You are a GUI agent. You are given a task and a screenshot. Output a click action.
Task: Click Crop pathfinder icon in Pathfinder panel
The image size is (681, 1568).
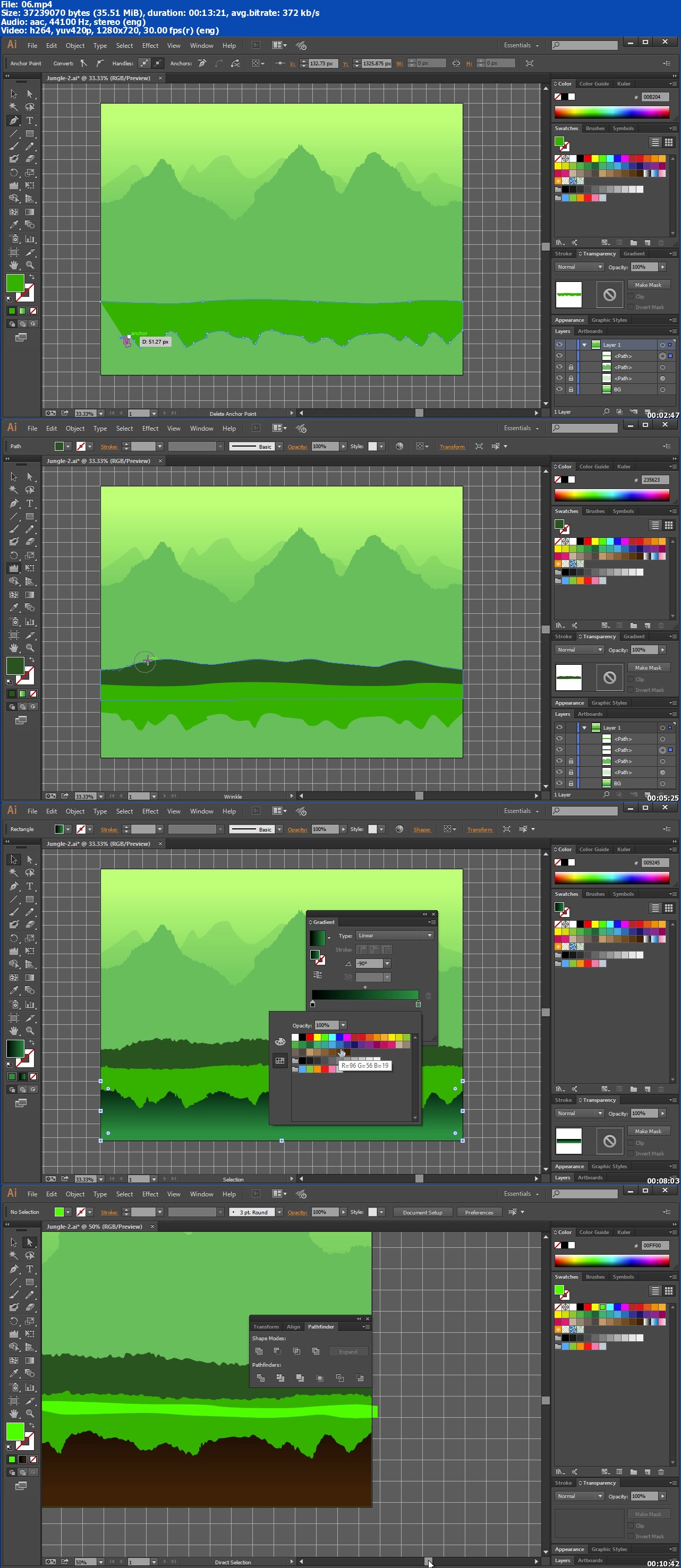(320, 1378)
